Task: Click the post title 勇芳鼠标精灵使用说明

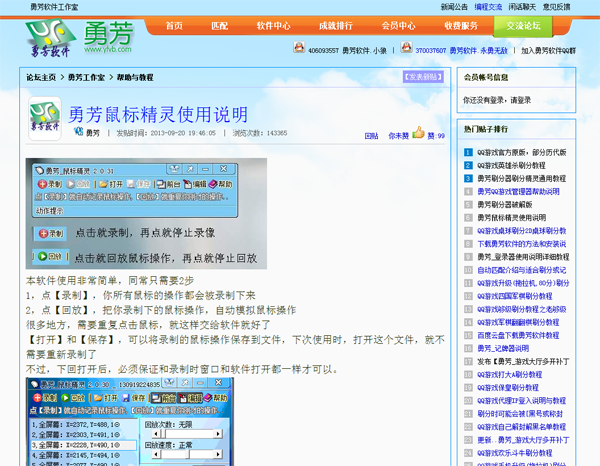Action: 158,114
